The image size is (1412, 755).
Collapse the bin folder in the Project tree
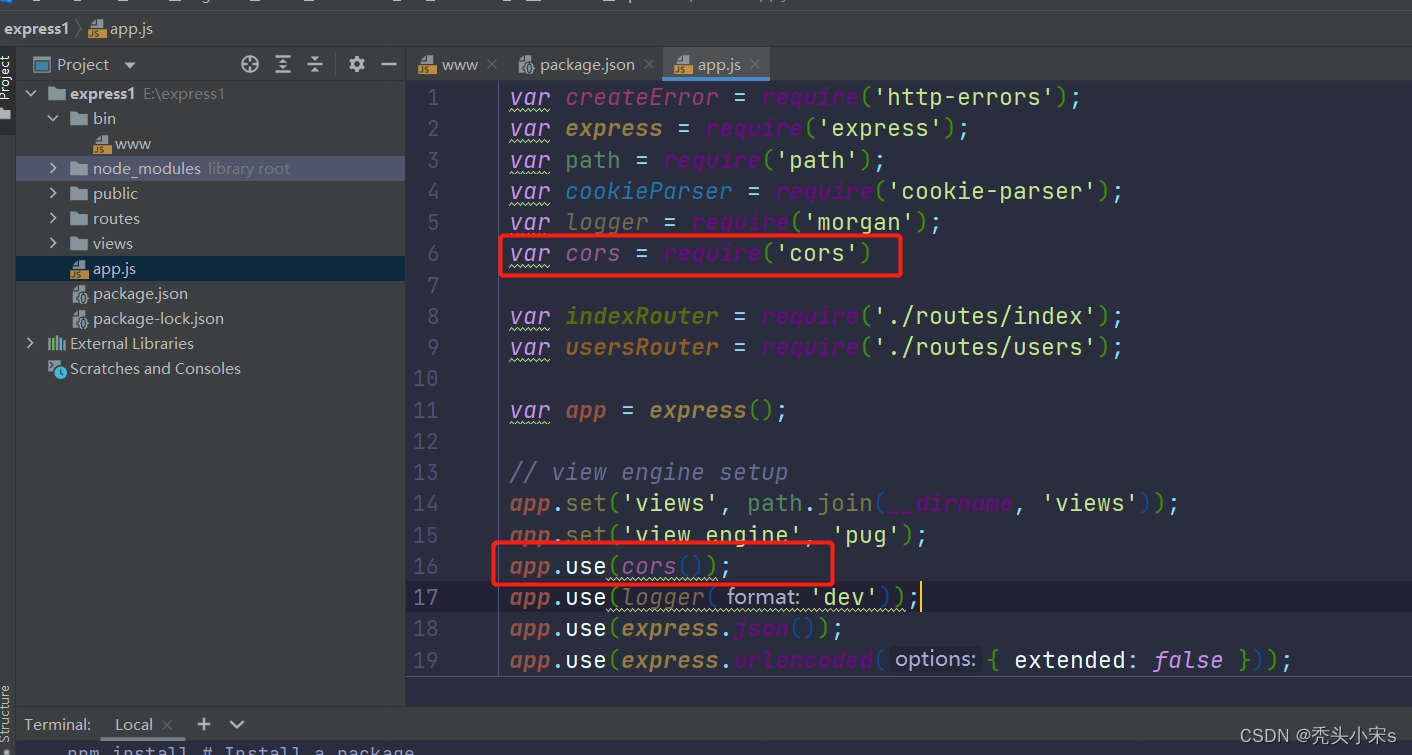tap(54, 118)
